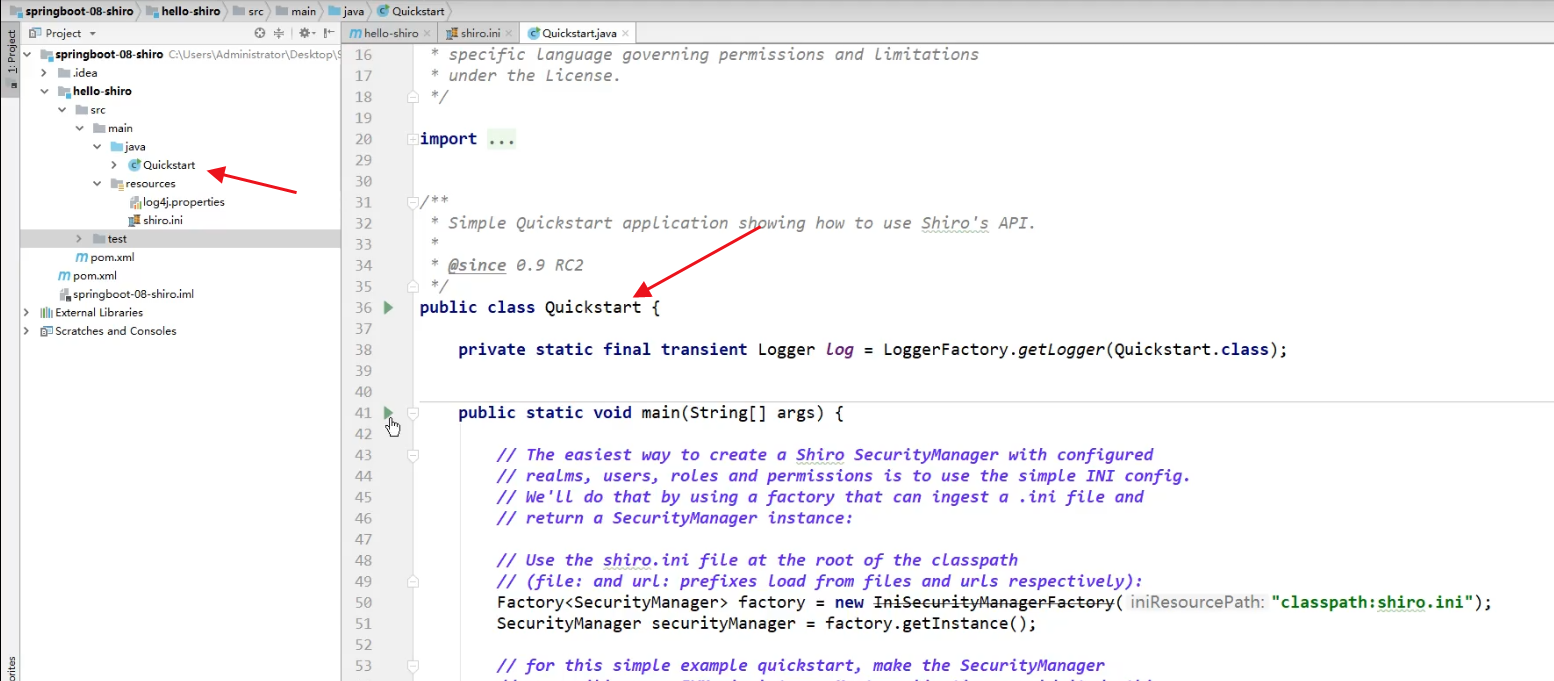Fold the main method at line 41
Viewport: 1554px width, 681px height.
click(x=412, y=412)
